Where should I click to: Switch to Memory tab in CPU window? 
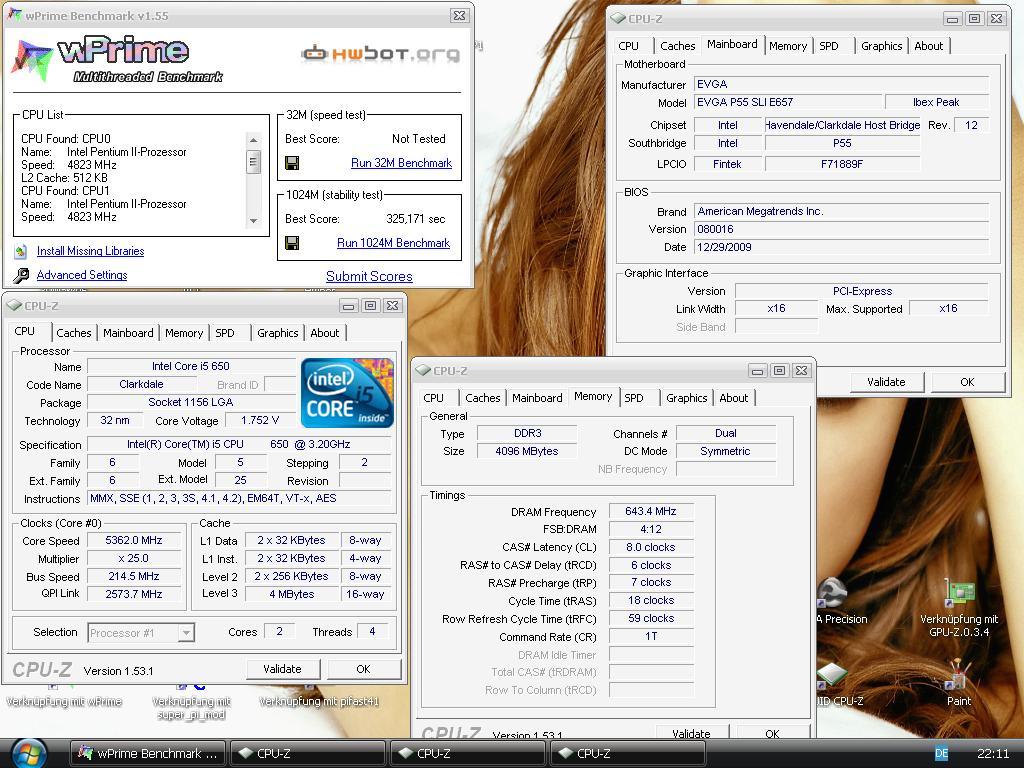click(x=184, y=333)
